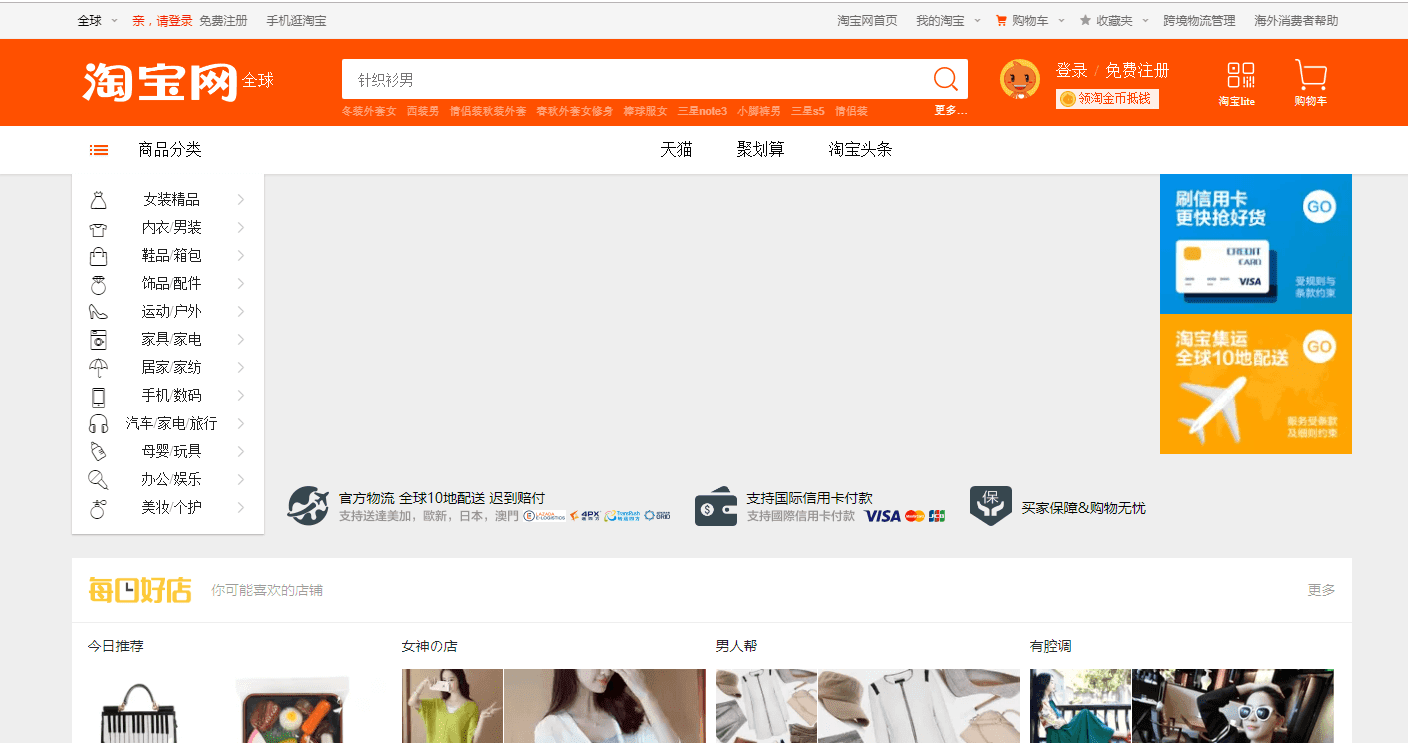Expand the 母婴/玩具 category chevron
The width and height of the screenshot is (1408, 743).
tap(241, 452)
